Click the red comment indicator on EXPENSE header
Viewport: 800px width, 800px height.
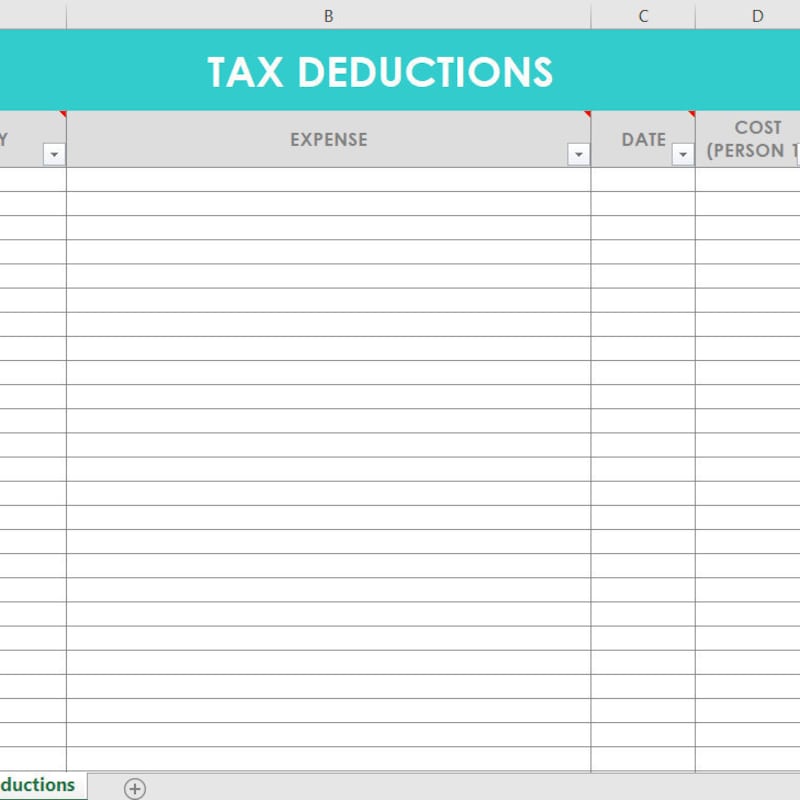click(x=588, y=116)
